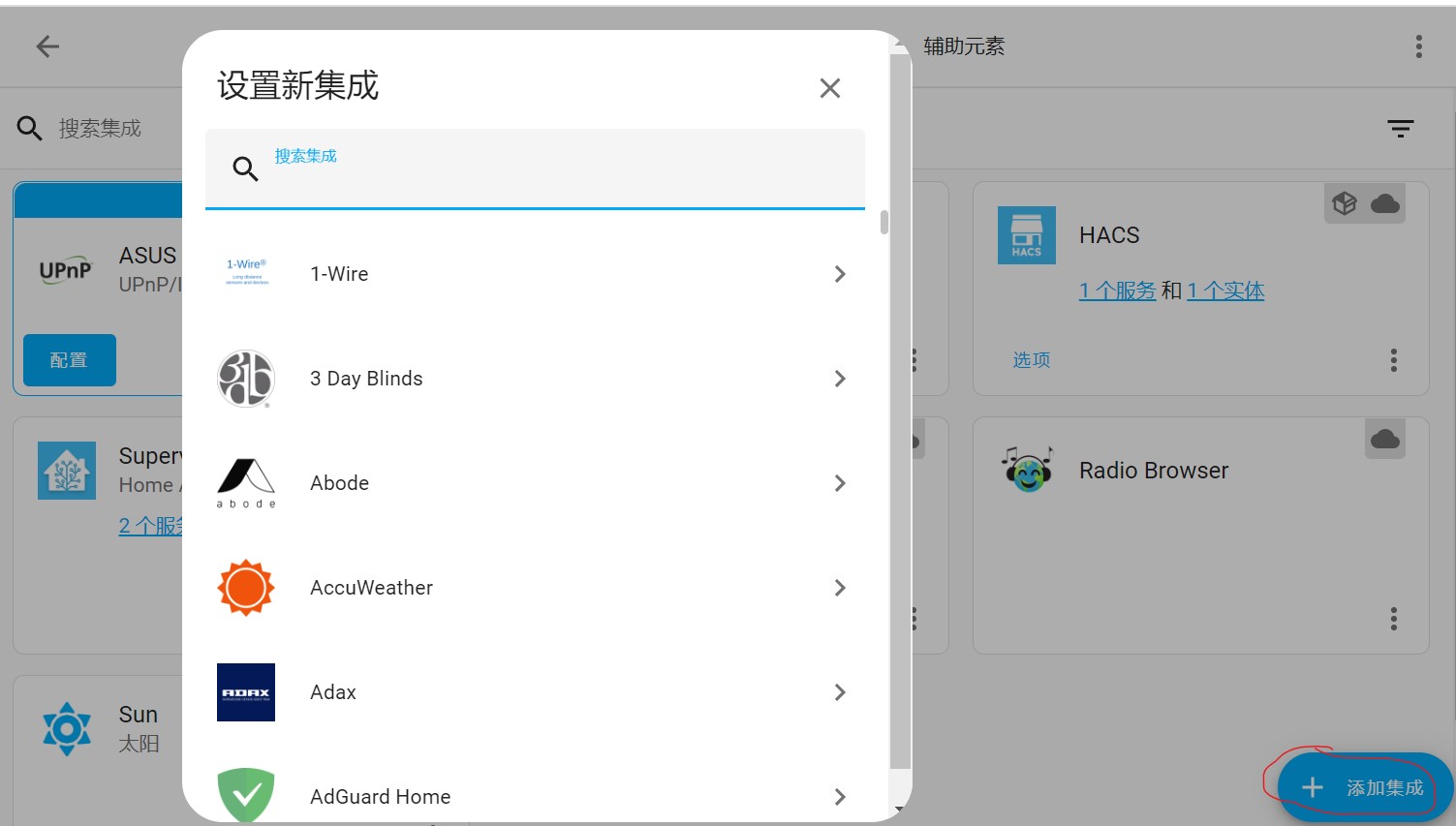Click the Adax logo icon
Image resolution: width=1456 pixels, height=826 pixels.
(x=246, y=692)
